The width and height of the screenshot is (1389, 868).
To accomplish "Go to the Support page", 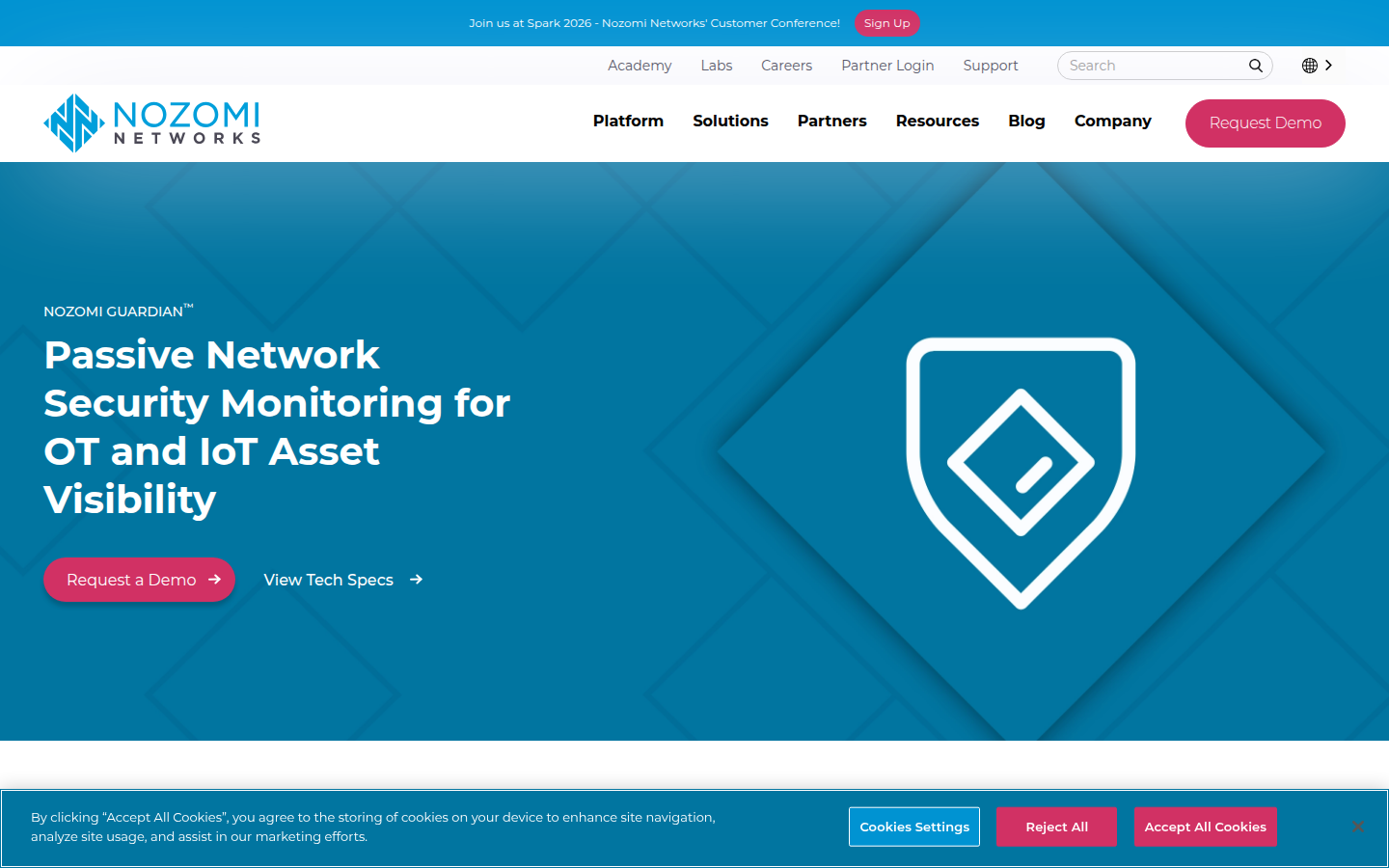I will [991, 66].
